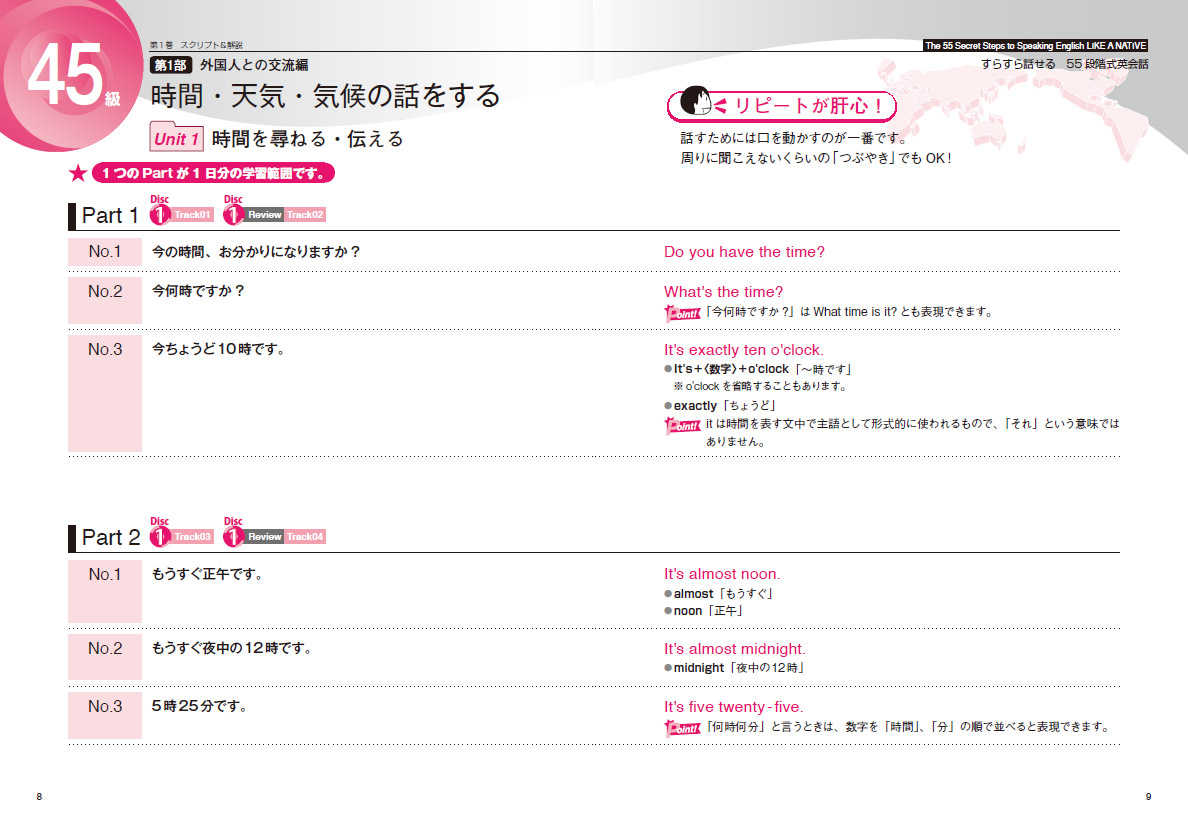The image size is (1188, 834).
Task: Click the sentence 今ちょうど10時です。
Action: coord(219,349)
